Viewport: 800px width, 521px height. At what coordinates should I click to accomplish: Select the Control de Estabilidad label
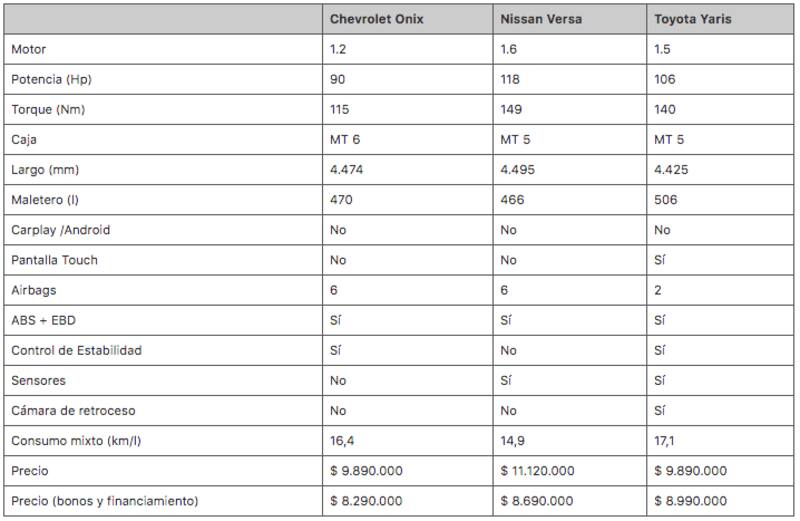pos(77,350)
